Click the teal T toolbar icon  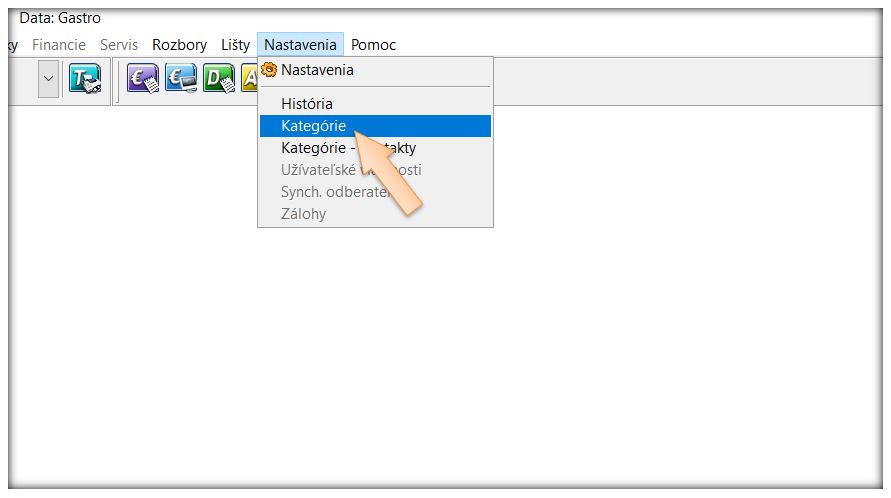click(x=84, y=78)
